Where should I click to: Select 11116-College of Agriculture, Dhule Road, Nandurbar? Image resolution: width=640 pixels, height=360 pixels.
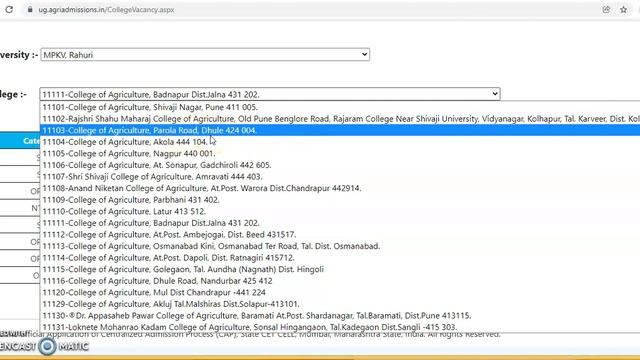point(340,281)
